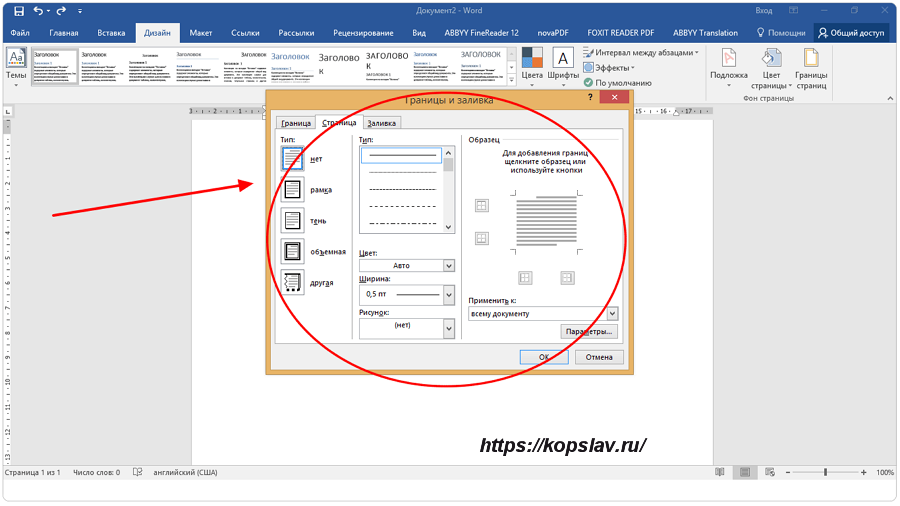Open Watermark (Подложка) menu
Image resolution: width=900 pixels, height=506 pixels.
tap(729, 68)
